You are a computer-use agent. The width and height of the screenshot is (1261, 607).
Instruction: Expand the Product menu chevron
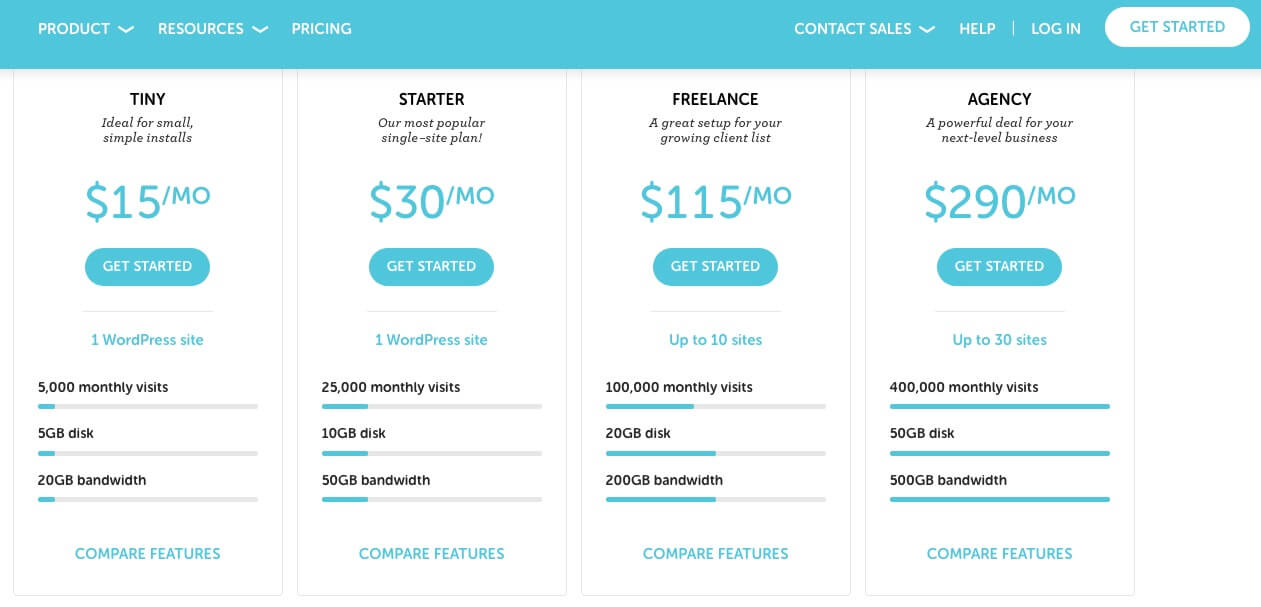[126, 30]
